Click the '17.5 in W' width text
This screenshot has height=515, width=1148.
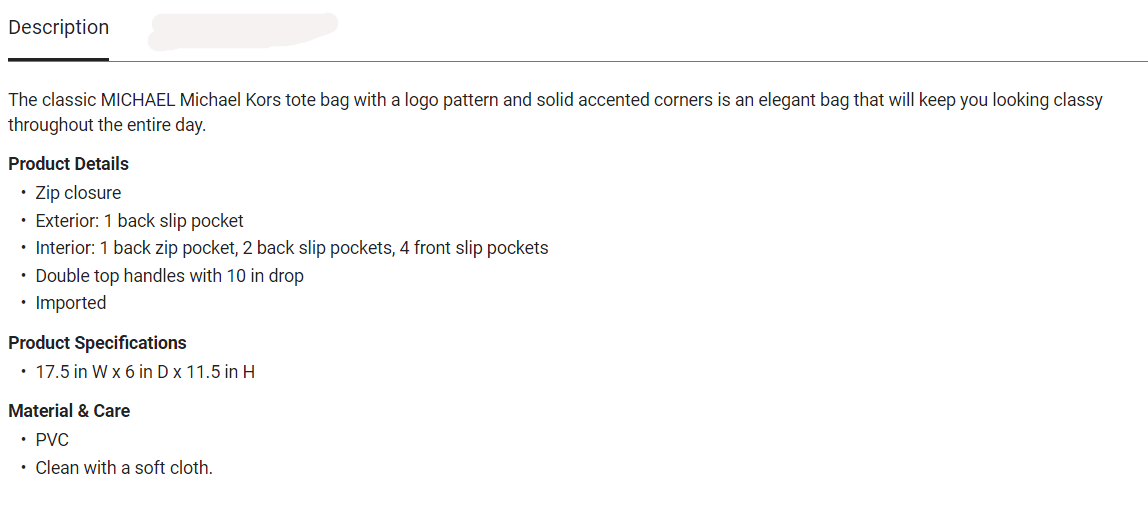(72, 372)
